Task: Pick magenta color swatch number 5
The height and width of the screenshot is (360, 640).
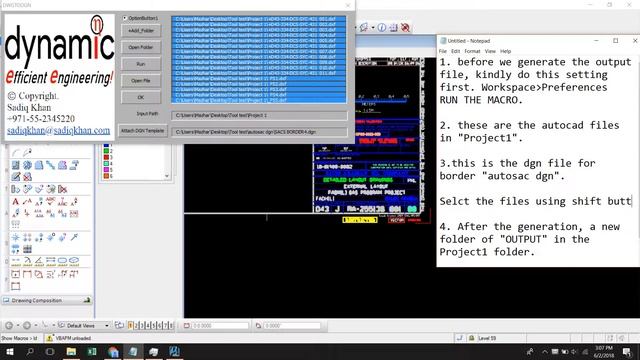Action: coord(106,169)
